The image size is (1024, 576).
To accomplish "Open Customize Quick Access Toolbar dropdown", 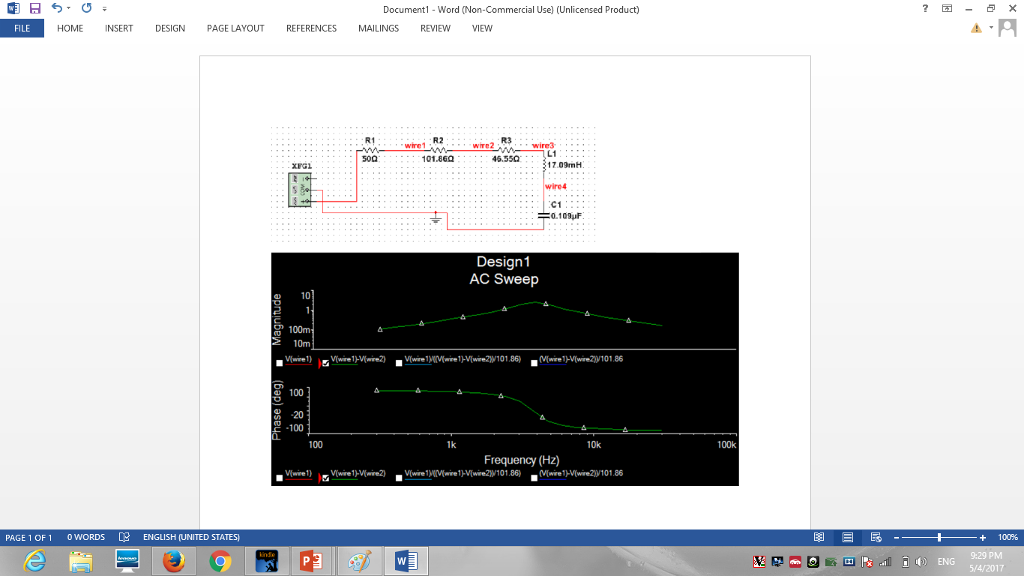I will (x=103, y=8).
